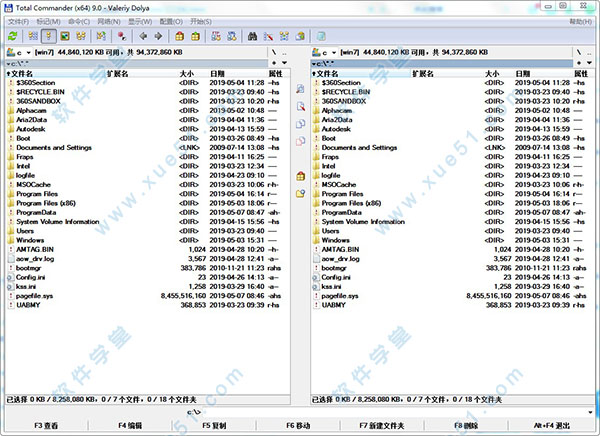600x436 pixels.
Task: Click the Notepad icon at toolbar end
Action: click(x=322, y=35)
